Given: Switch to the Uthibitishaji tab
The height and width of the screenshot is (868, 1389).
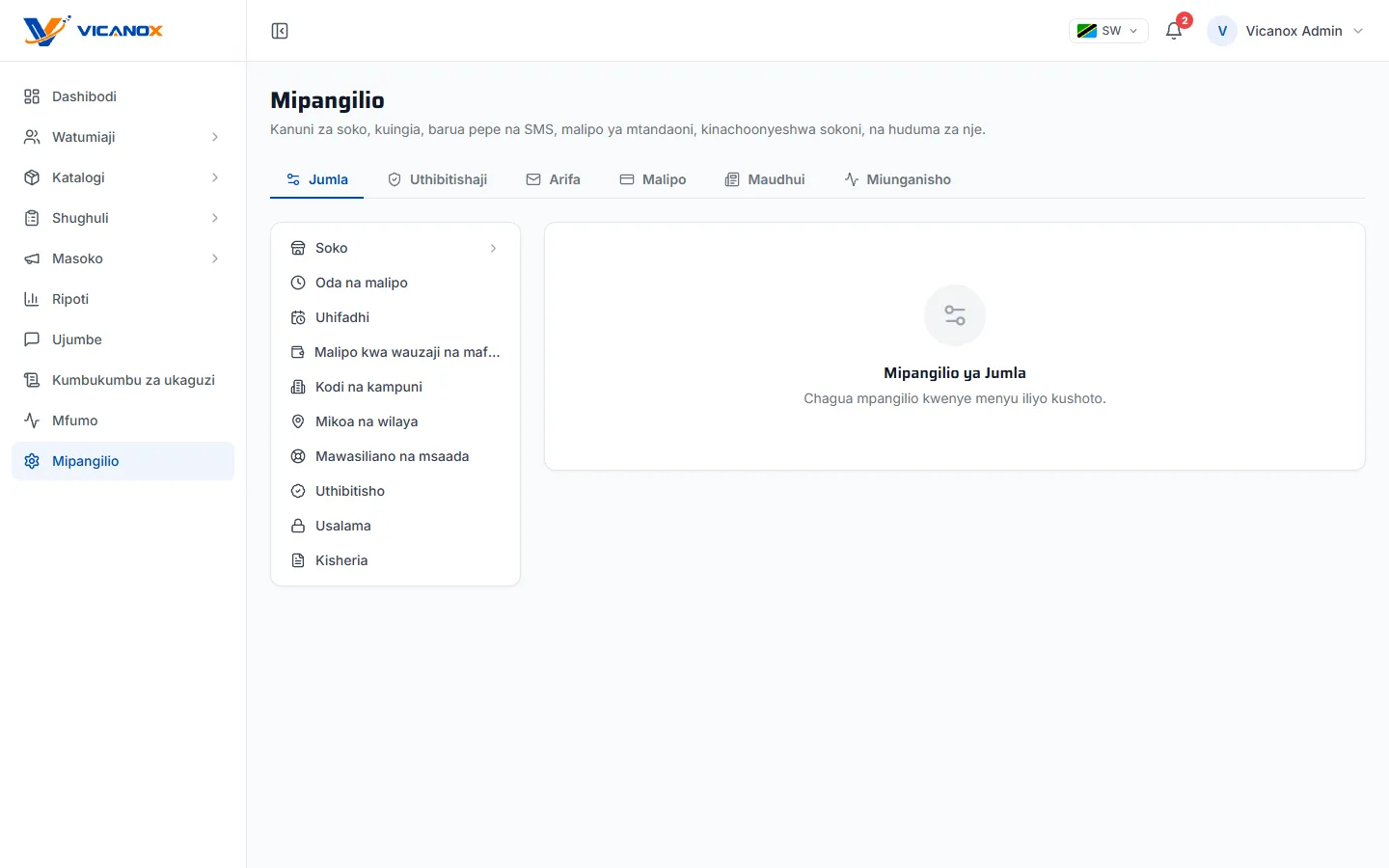Looking at the screenshot, I should (437, 179).
